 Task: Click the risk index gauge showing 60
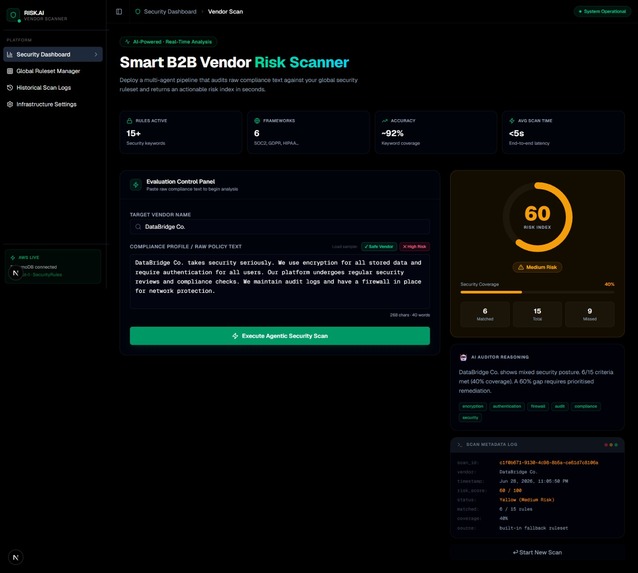(x=537, y=217)
